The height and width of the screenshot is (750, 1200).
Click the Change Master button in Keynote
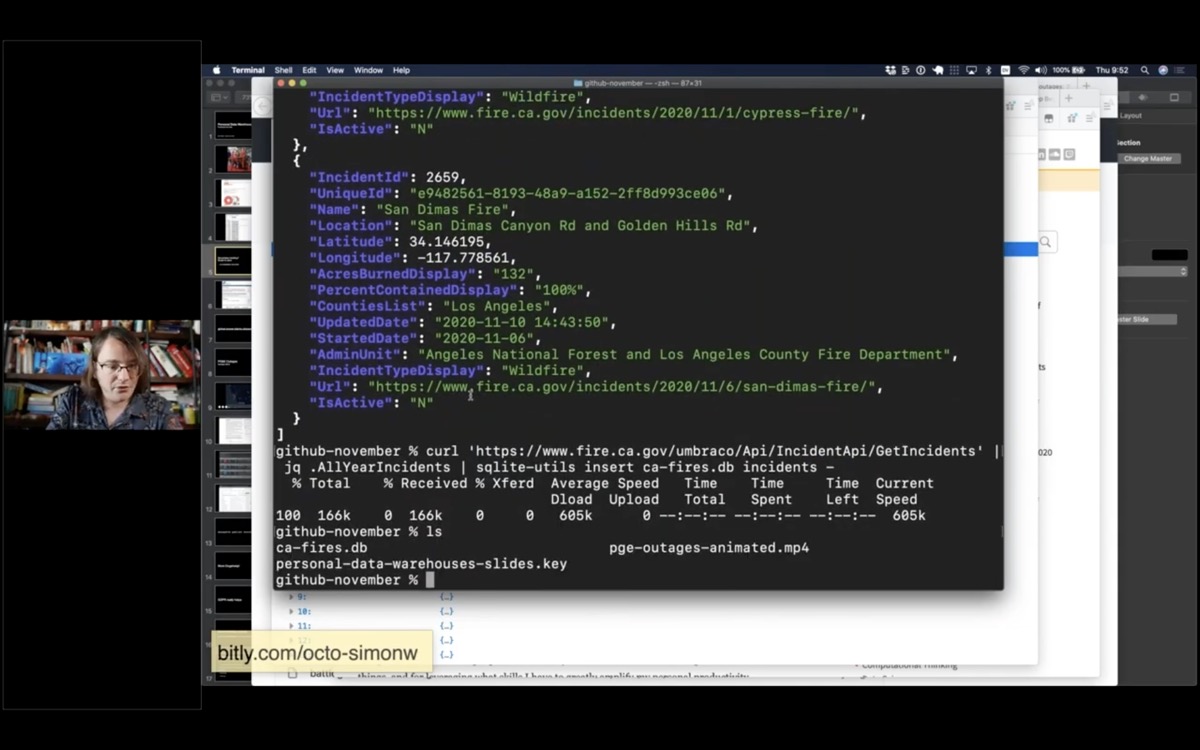[x=1148, y=159]
